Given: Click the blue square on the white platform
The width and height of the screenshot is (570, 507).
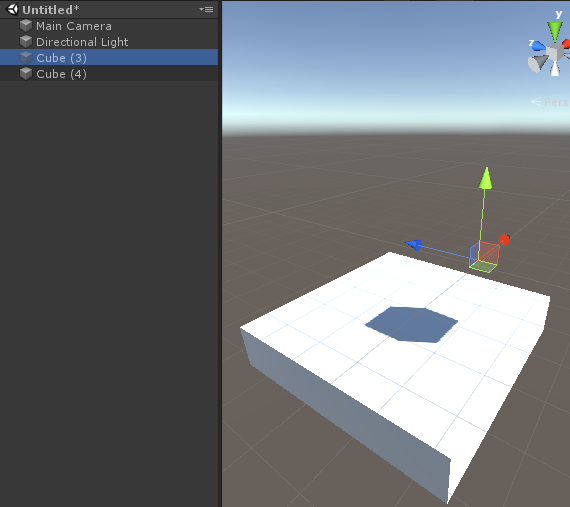Looking at the screenshot, I should pos(412,325).
